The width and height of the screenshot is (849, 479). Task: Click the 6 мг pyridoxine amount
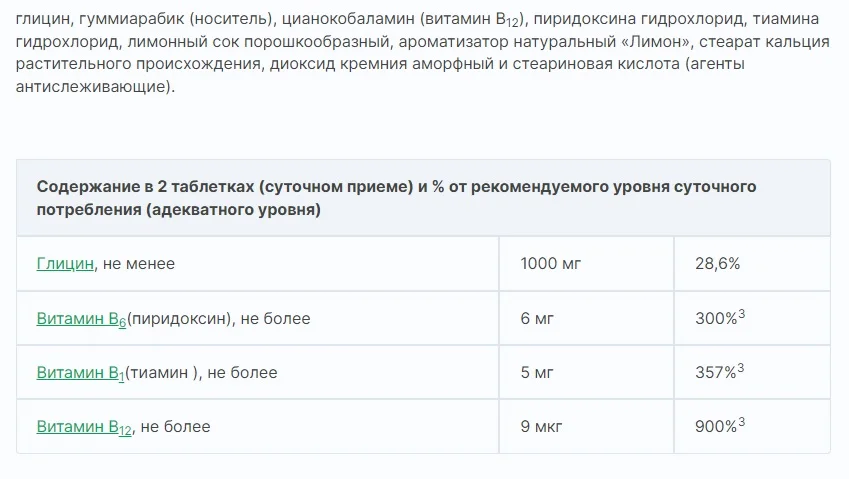tap(537, 319)
